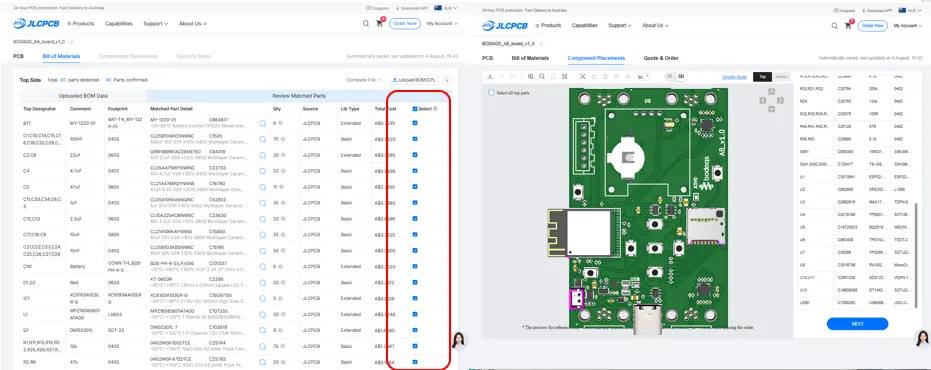Check Select all top parts checkbox
Image resolution: width=931 pixels, height=370 pixels.
pyautogui.click(x=491, y=93)
